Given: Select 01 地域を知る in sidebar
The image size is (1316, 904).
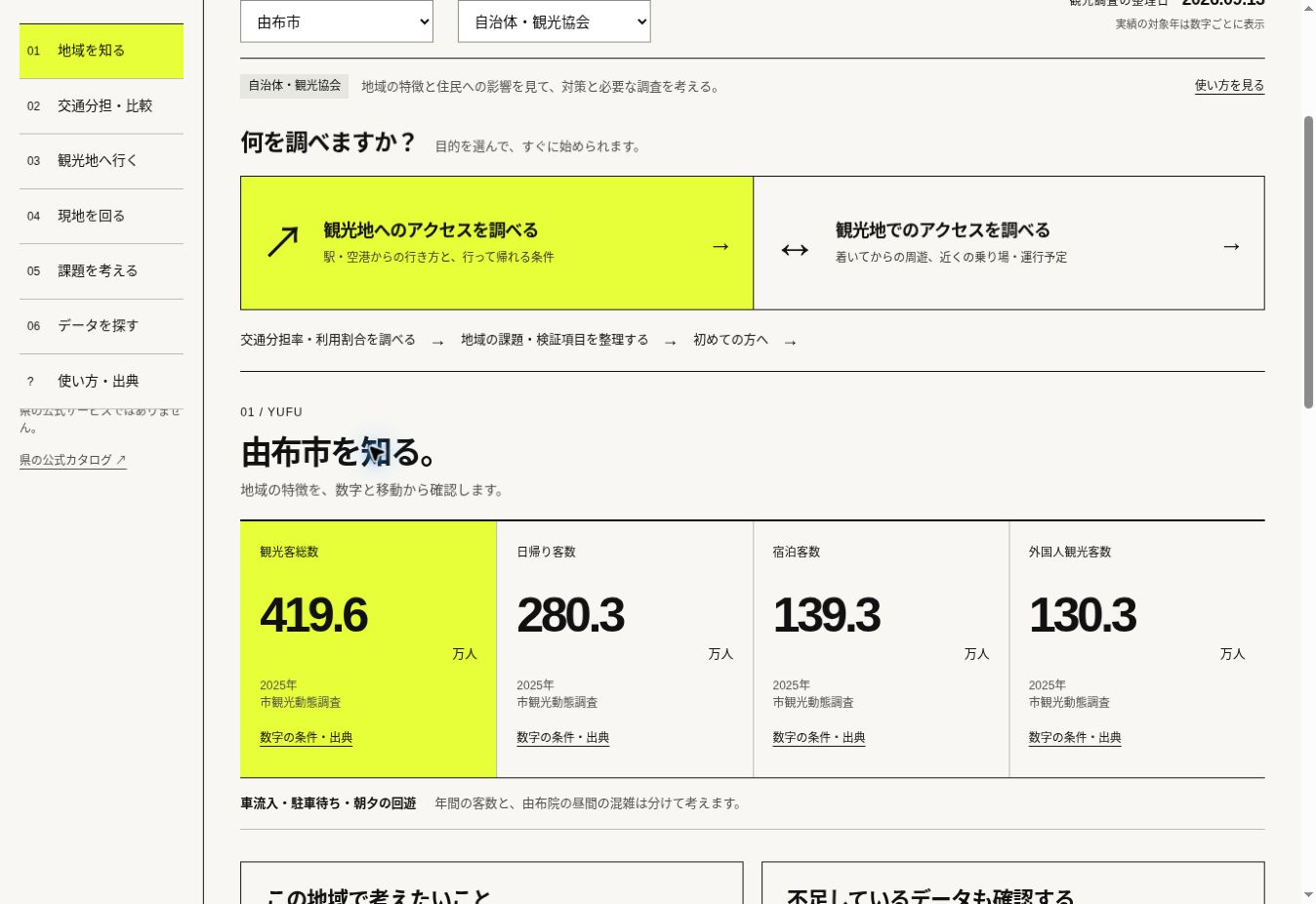Looking at the screenshot, I should 102,51.
